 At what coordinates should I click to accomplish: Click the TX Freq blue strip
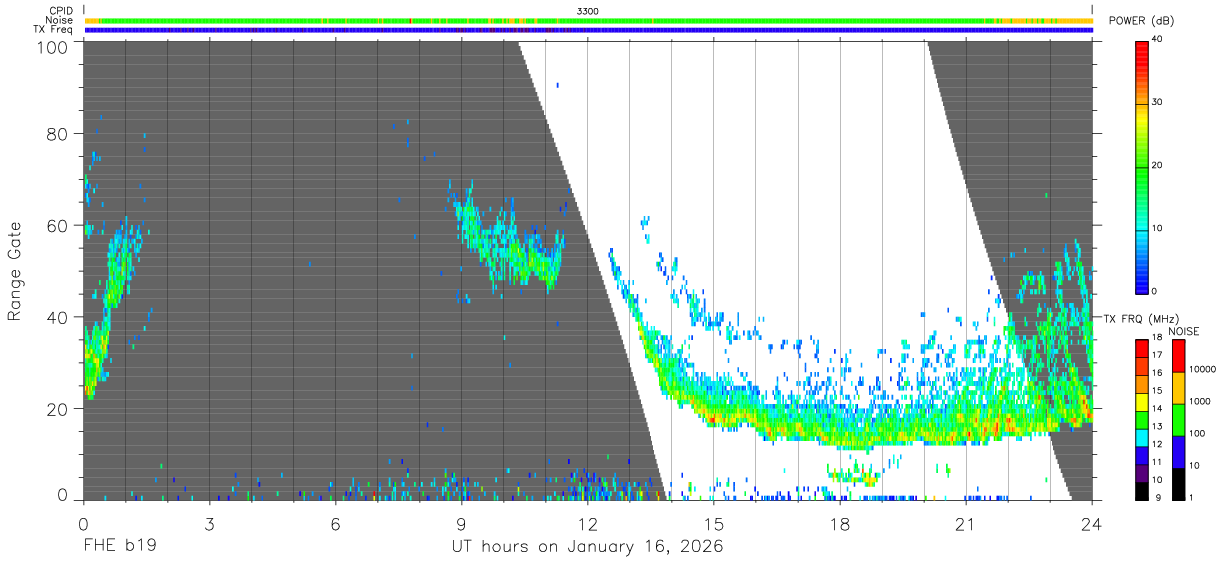(588, 30)
